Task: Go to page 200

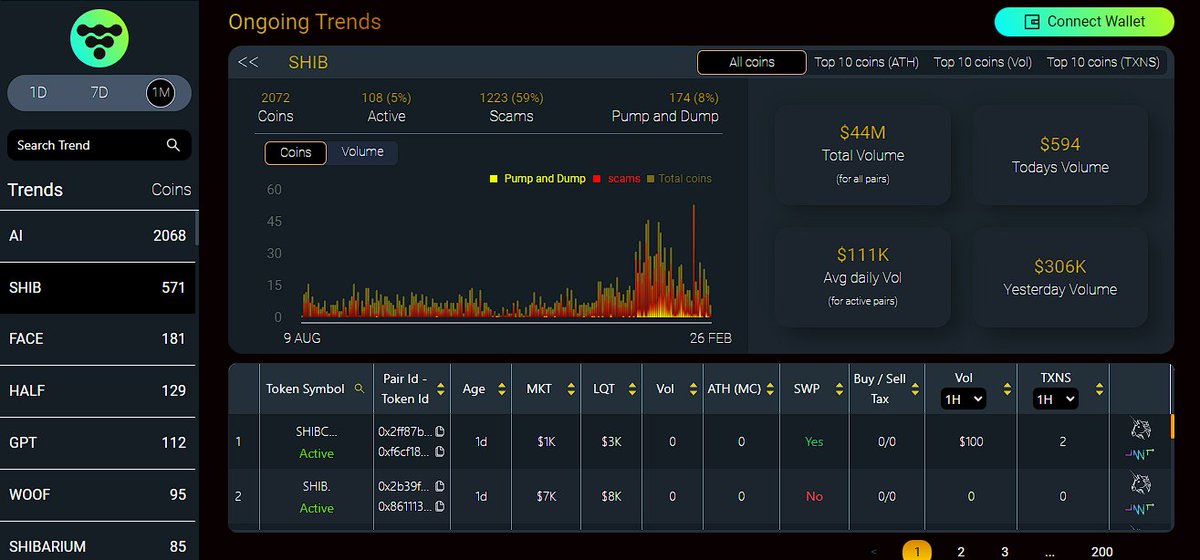Action: [x=1102, y=551]
